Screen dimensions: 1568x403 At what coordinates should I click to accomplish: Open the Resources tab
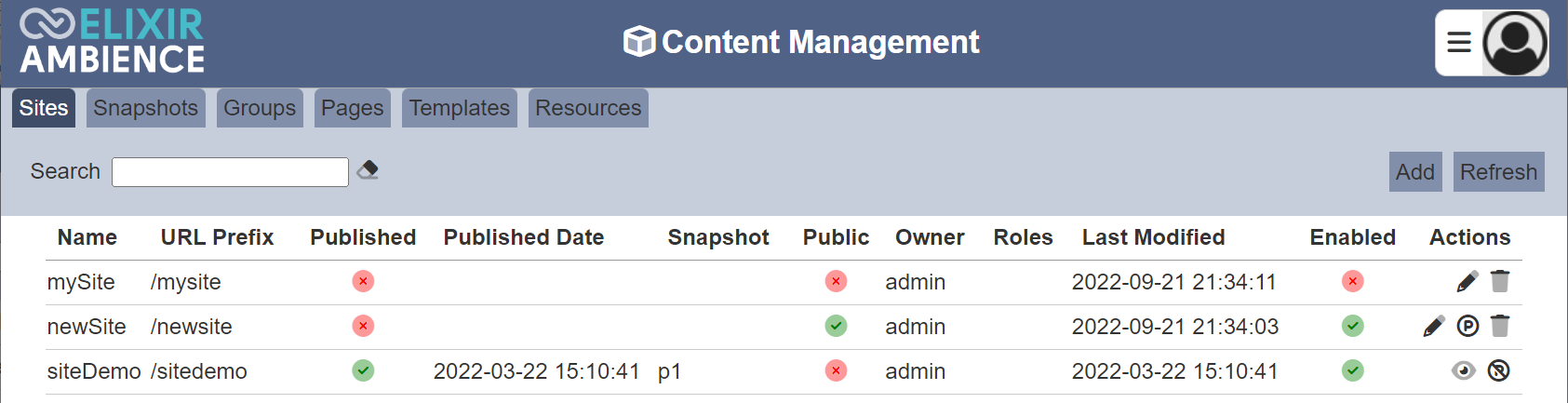click(x=588, y=108)
